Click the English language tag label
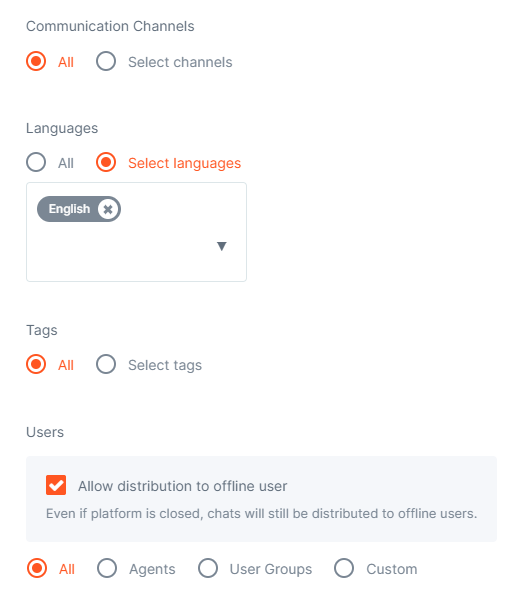 tap(69, 209)
